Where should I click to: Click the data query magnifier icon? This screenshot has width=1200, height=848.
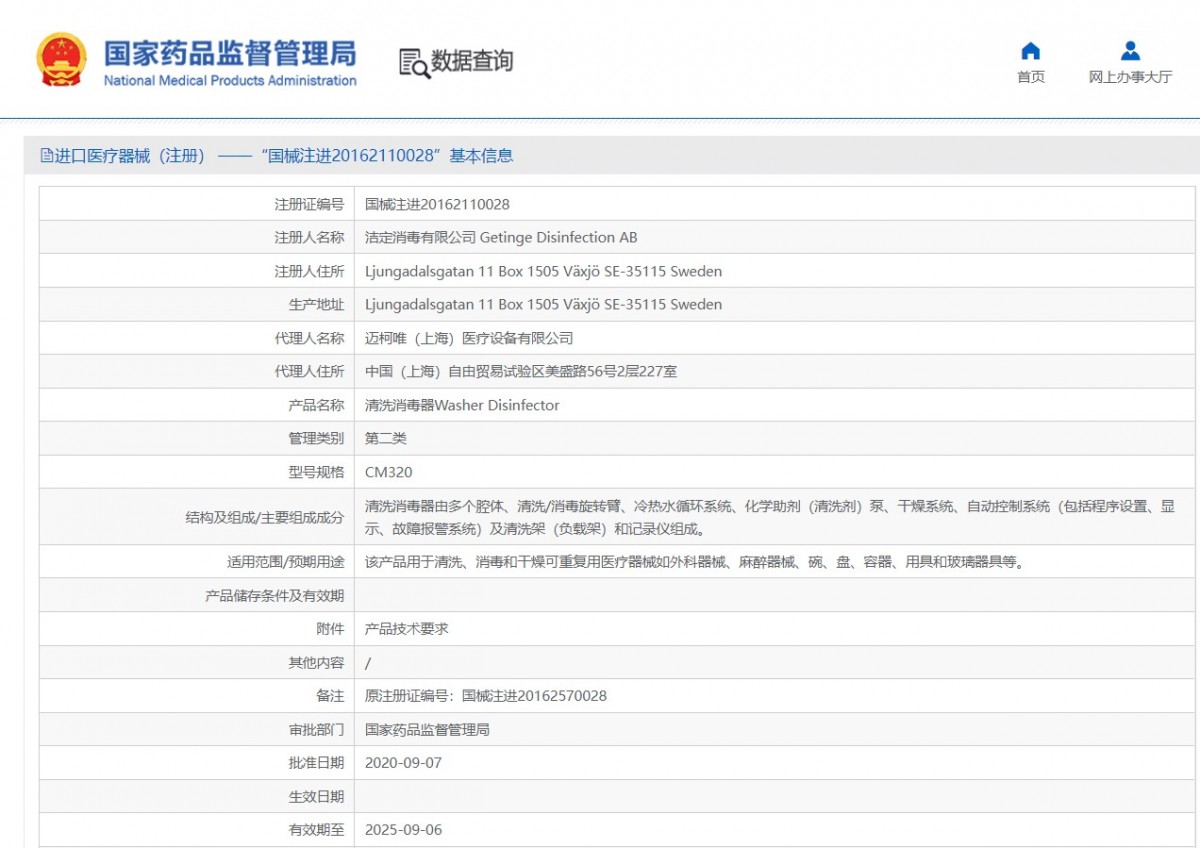tap(413, 62)
